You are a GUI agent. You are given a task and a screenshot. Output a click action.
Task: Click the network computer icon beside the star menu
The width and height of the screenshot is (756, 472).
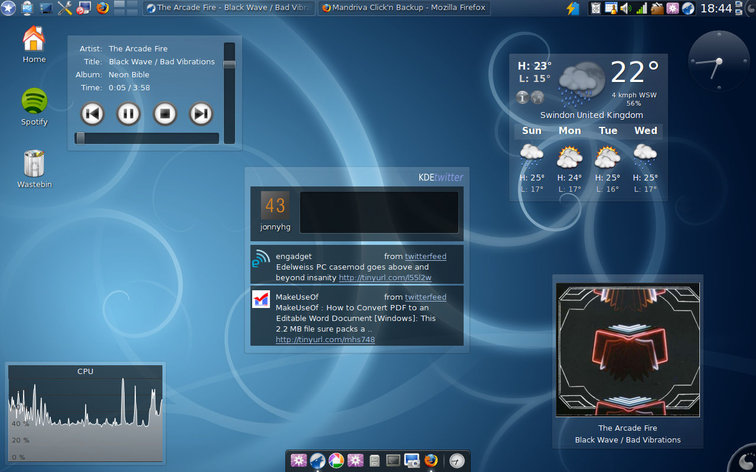click(27, 8)
